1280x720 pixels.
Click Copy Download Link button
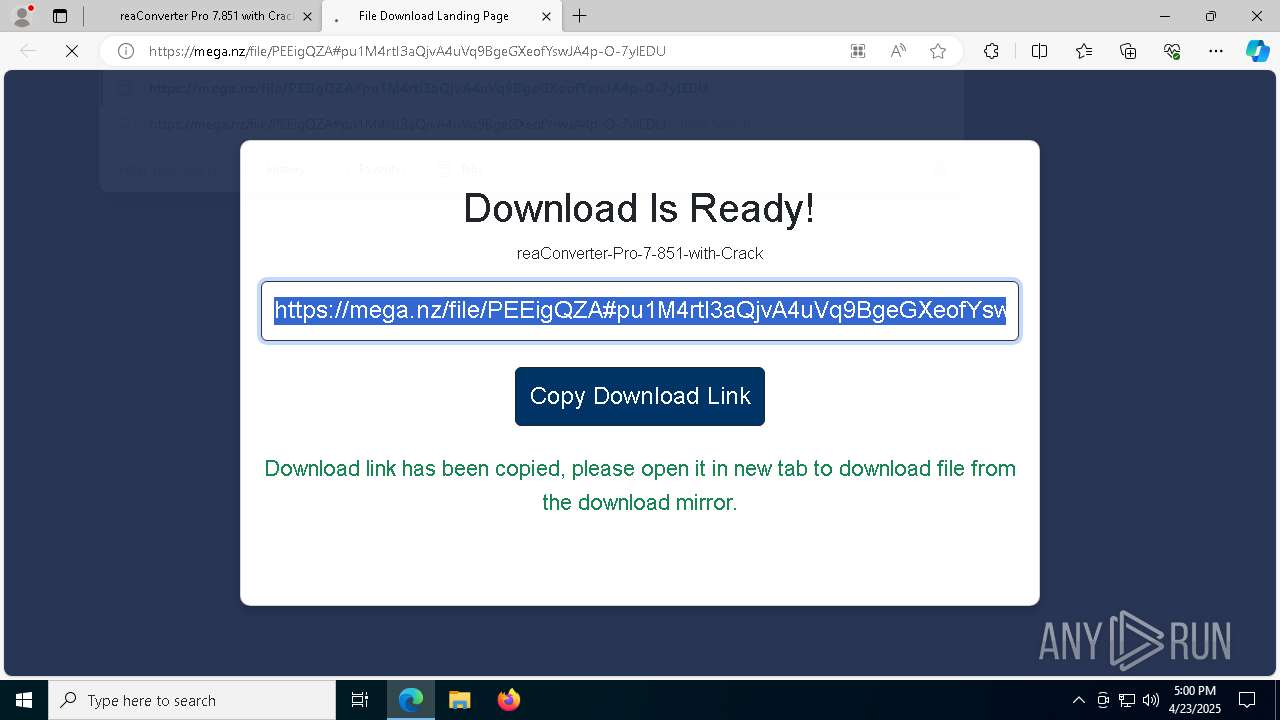pos(640,396)
